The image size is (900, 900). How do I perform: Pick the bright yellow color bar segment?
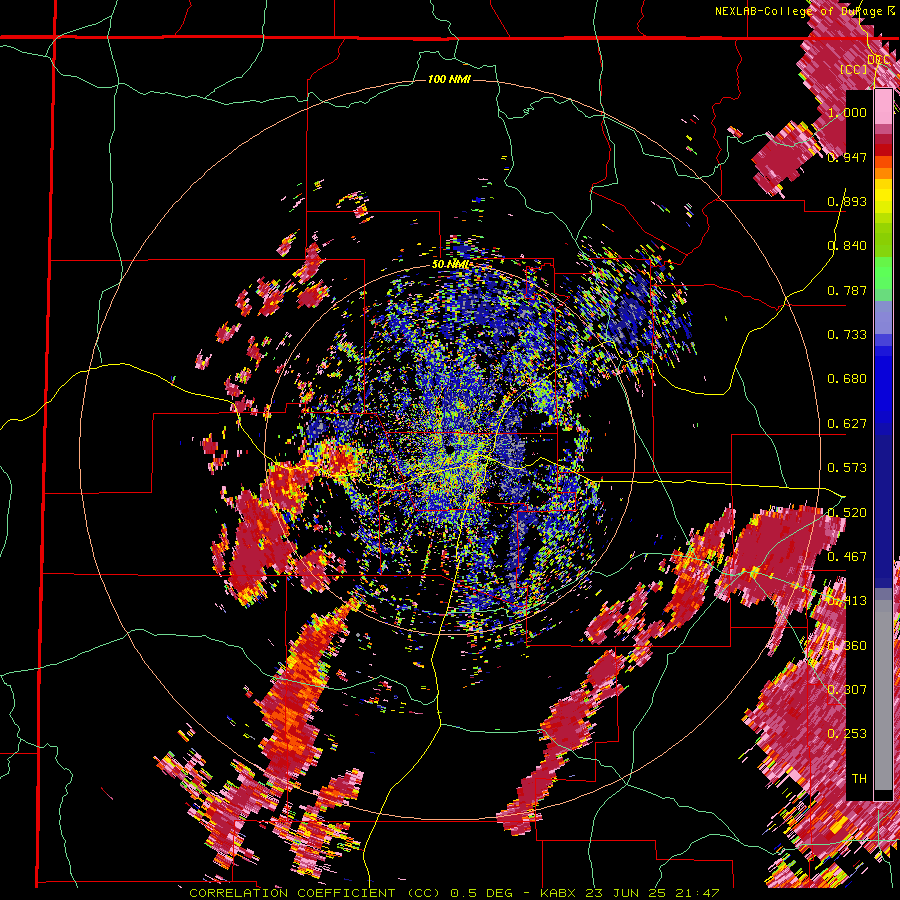click(x=883, y=196)
